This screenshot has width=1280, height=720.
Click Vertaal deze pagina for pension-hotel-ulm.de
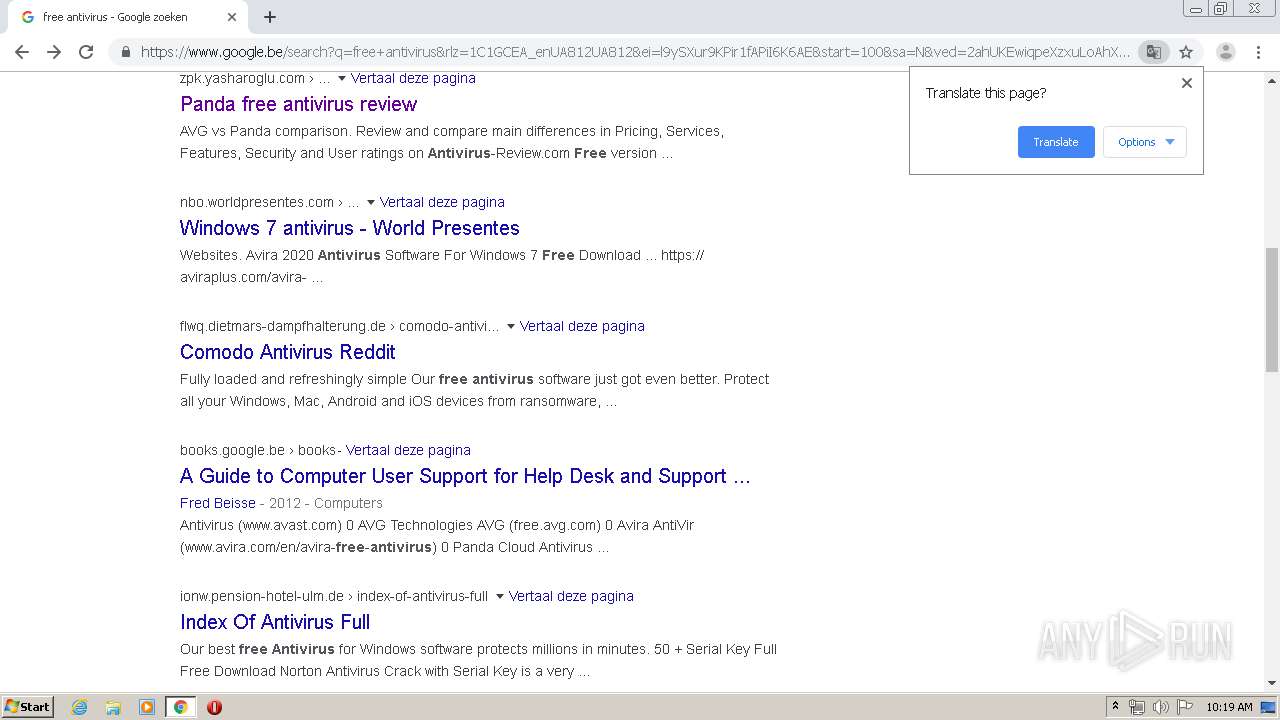pyautogui.click(x=571, y=596)
